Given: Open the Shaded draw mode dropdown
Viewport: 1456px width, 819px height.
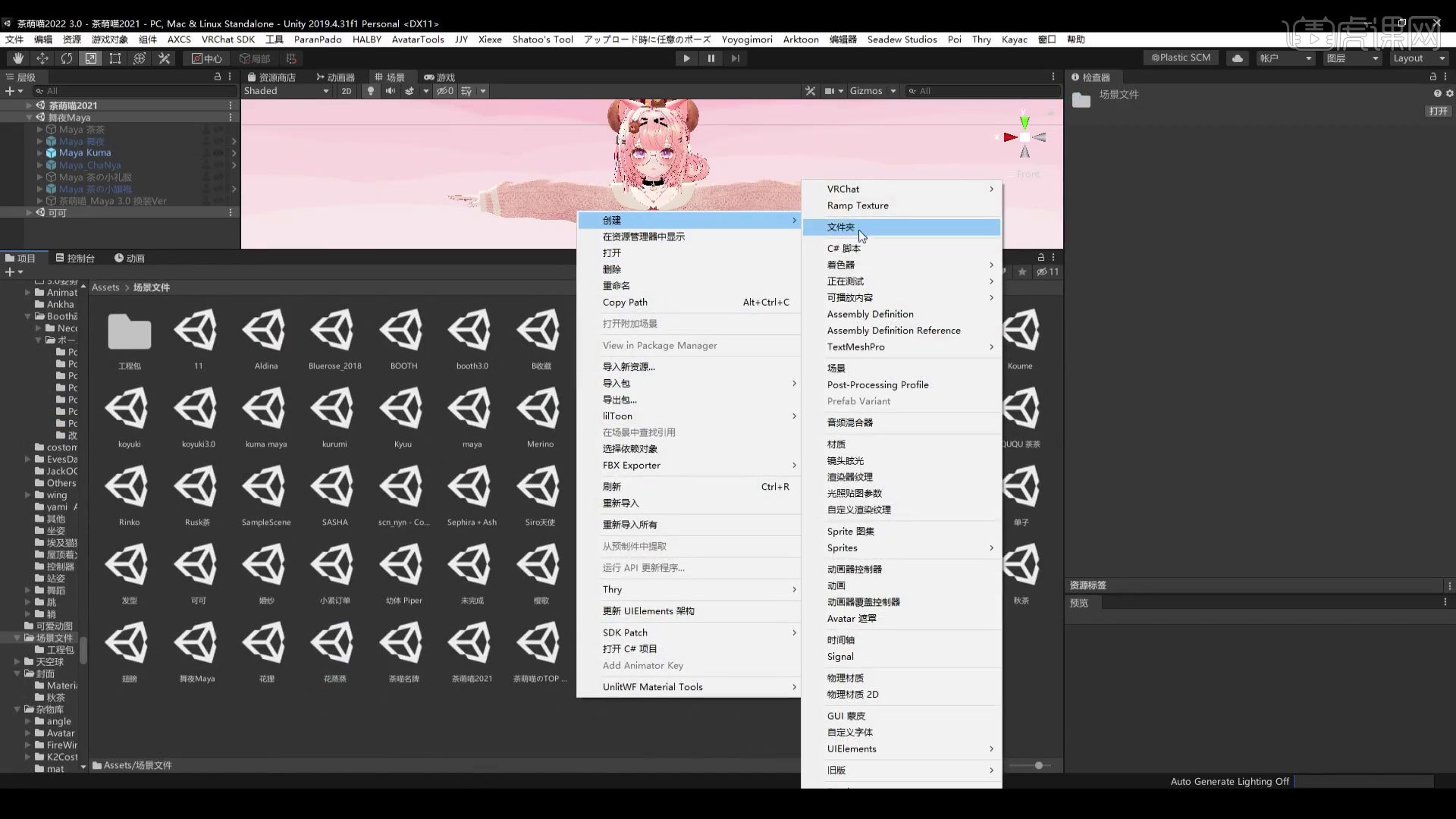Looking at the screenshot, I should point(287,91).
